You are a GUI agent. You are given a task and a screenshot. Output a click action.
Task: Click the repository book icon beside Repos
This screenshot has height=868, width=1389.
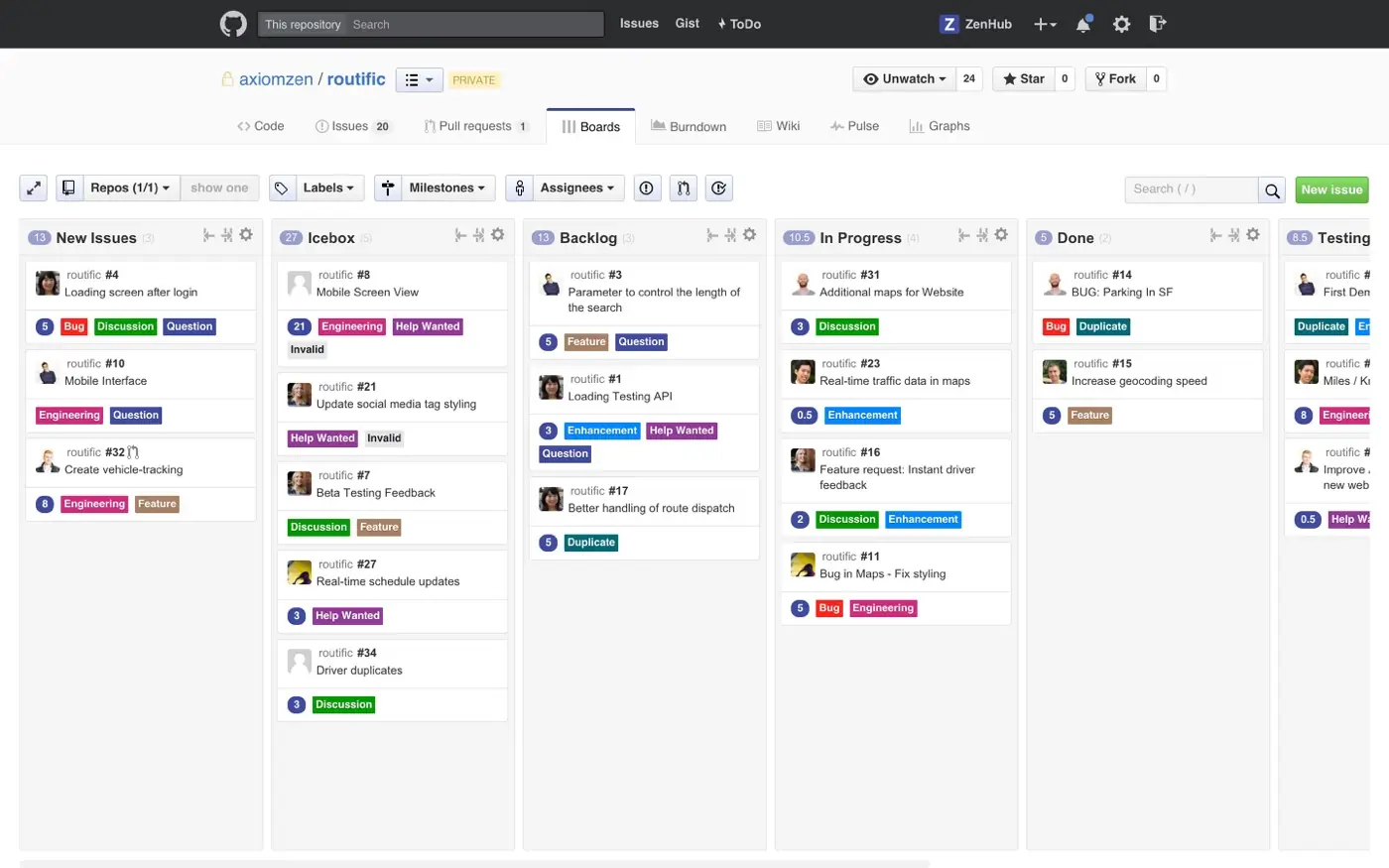pos(69,187)
